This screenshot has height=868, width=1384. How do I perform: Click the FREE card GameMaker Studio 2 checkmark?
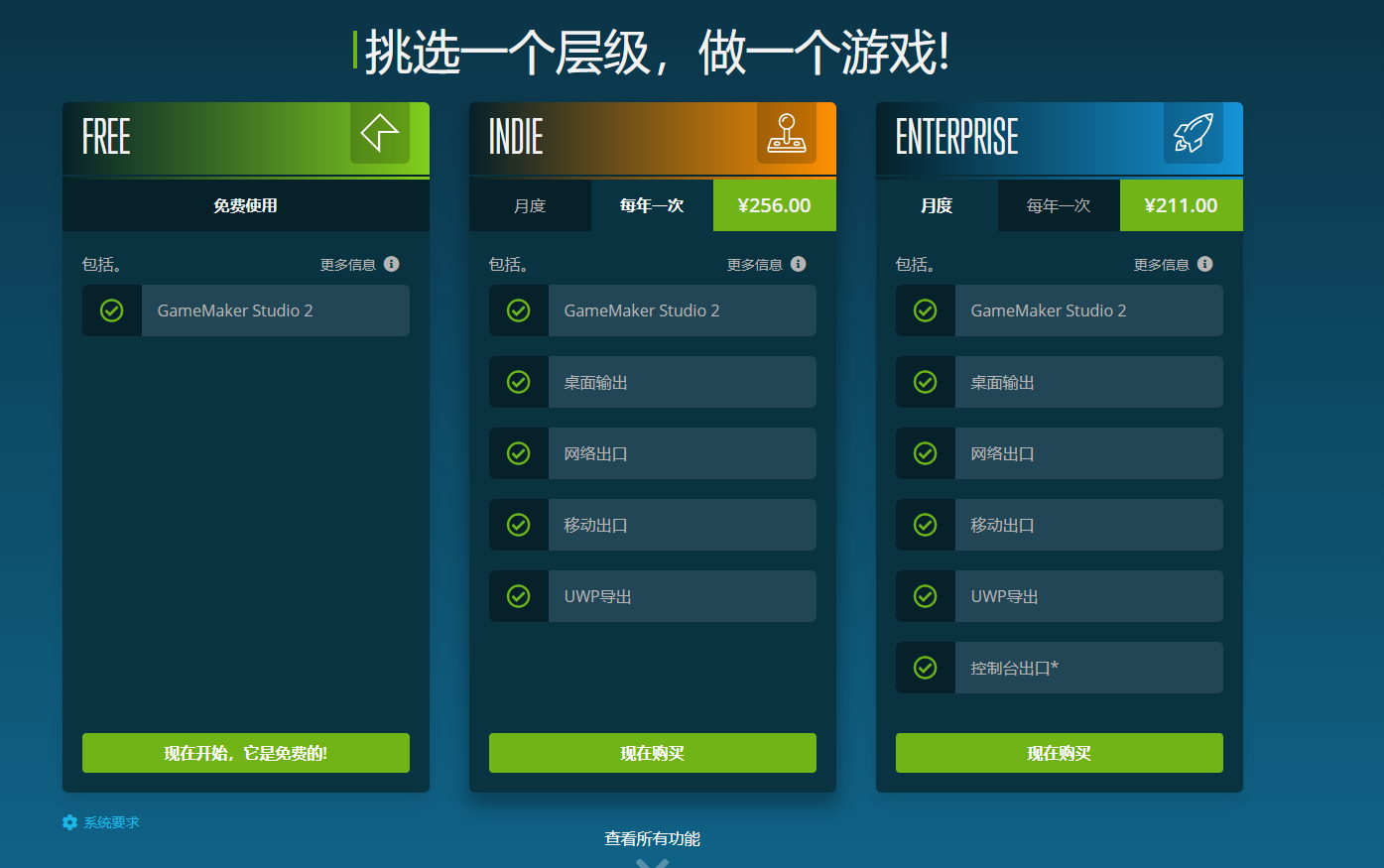tap(112, 310)
